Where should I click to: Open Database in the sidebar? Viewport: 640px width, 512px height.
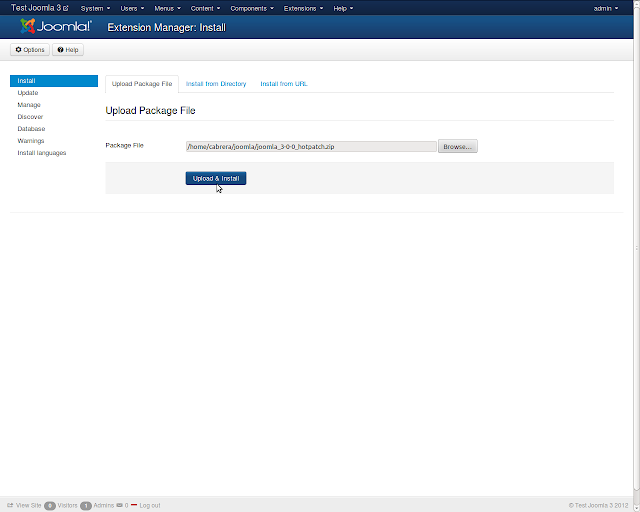31,129
